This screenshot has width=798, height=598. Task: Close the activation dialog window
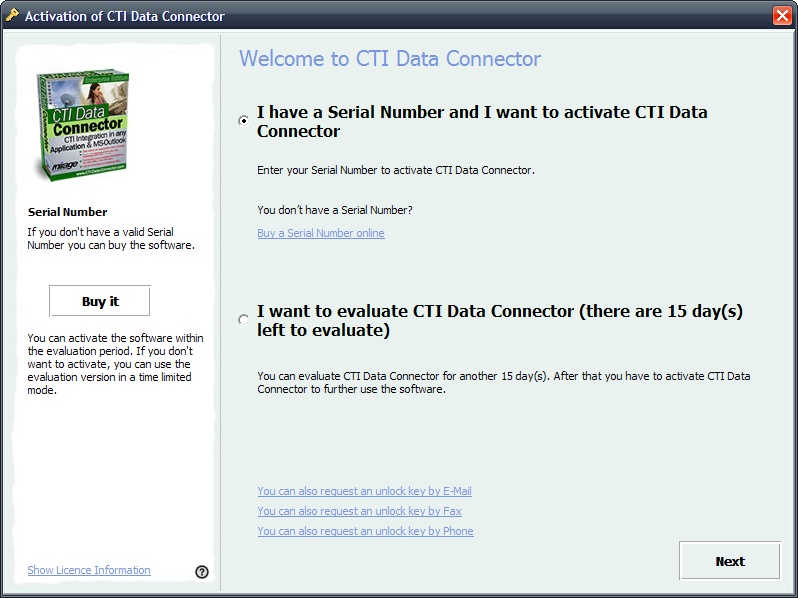tap(781, 16)
